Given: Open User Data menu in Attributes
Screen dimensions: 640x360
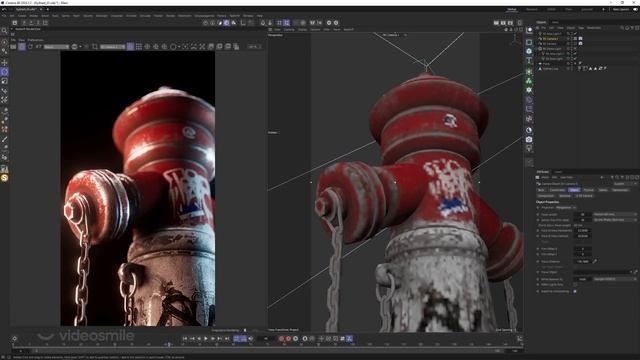Looking at the screenshot, I should [566, 178].
